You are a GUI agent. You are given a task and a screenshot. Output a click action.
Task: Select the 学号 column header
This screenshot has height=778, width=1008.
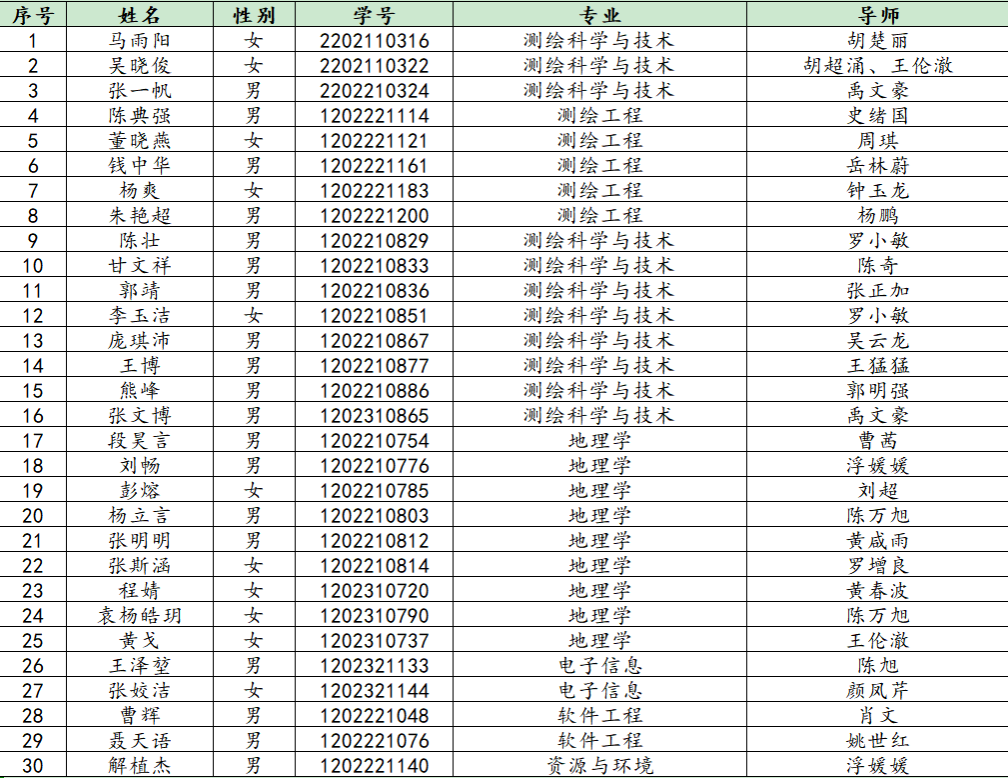(x=374, y=15)
